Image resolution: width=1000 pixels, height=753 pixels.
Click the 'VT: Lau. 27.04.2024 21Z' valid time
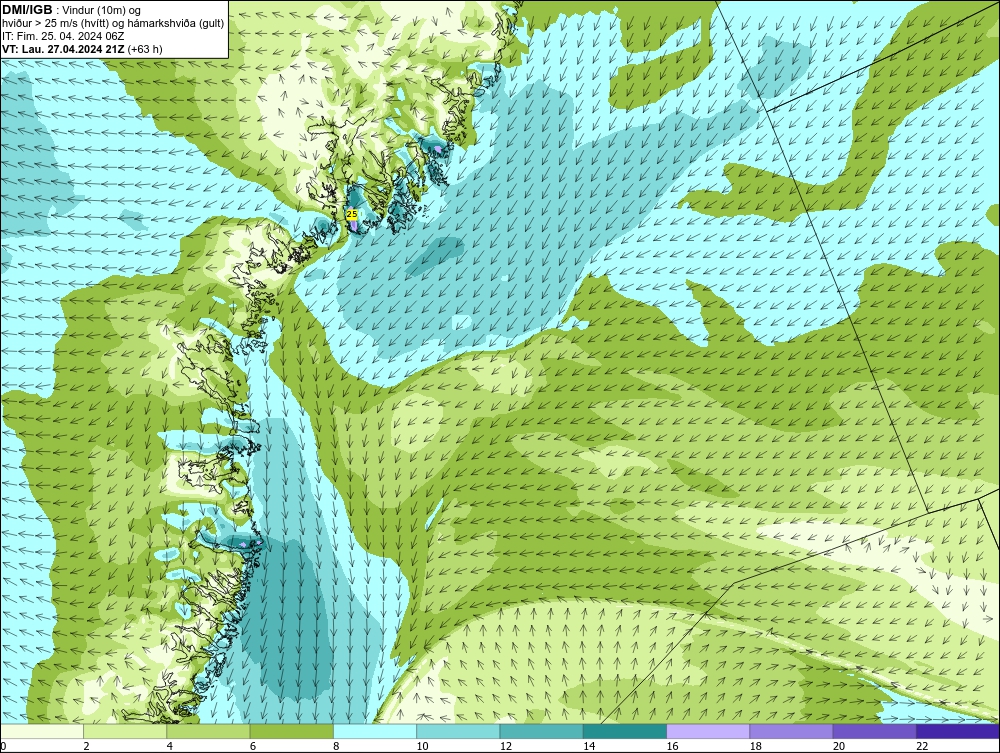pos(64,49)
